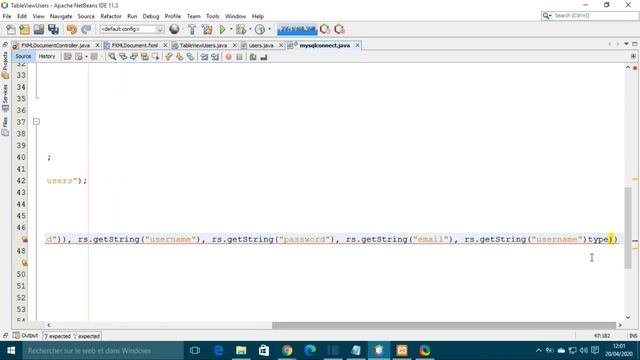The height and width of the screenshot is (360, 640).
Task: Click the Find Selection magnifier icon
Action: (112, 57)
